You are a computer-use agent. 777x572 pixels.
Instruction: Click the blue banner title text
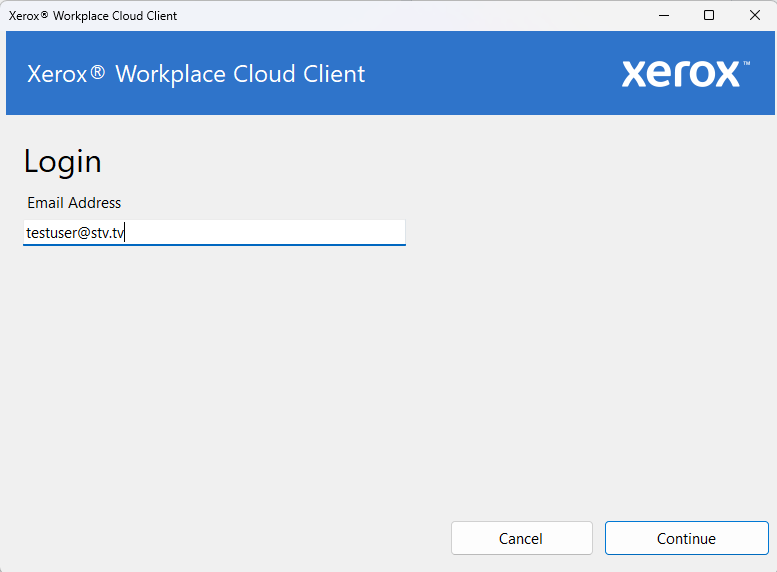click(x=196, y=74)
